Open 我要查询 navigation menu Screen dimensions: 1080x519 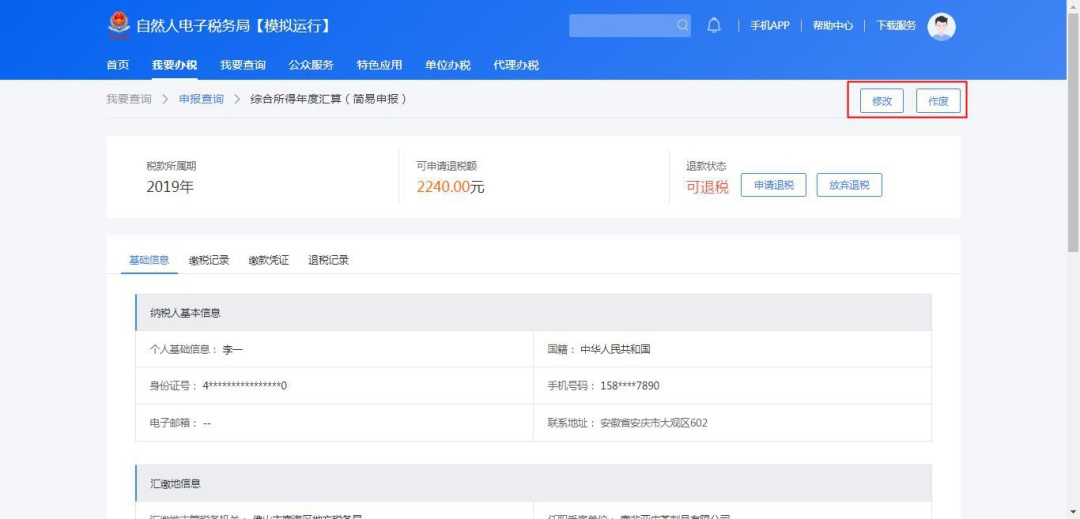point(243,65)
